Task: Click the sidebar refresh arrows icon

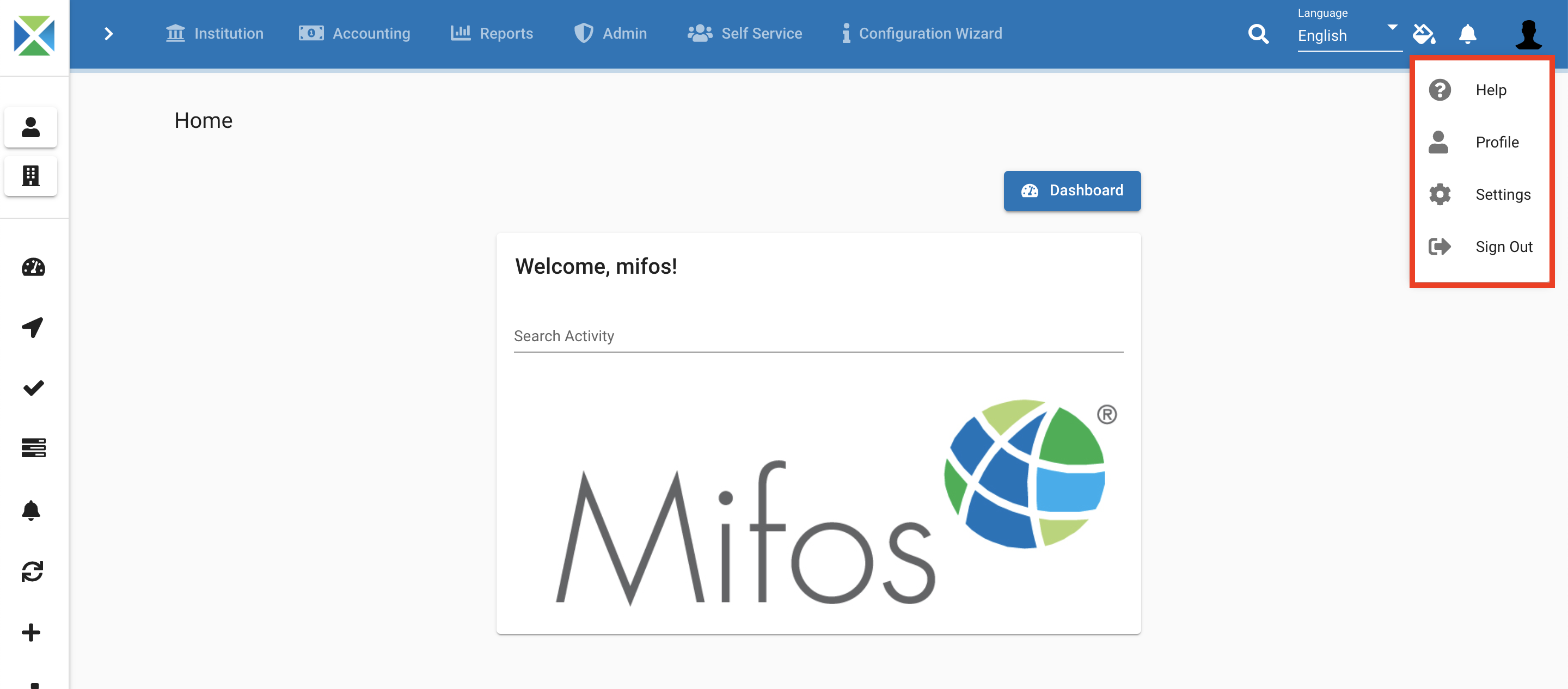Action: coord(32,571)
